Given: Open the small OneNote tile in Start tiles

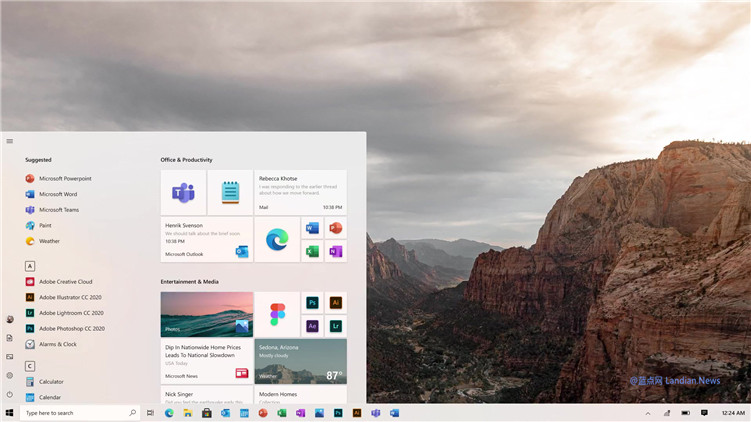Looking at the screenshot, I should coord(336,251).
